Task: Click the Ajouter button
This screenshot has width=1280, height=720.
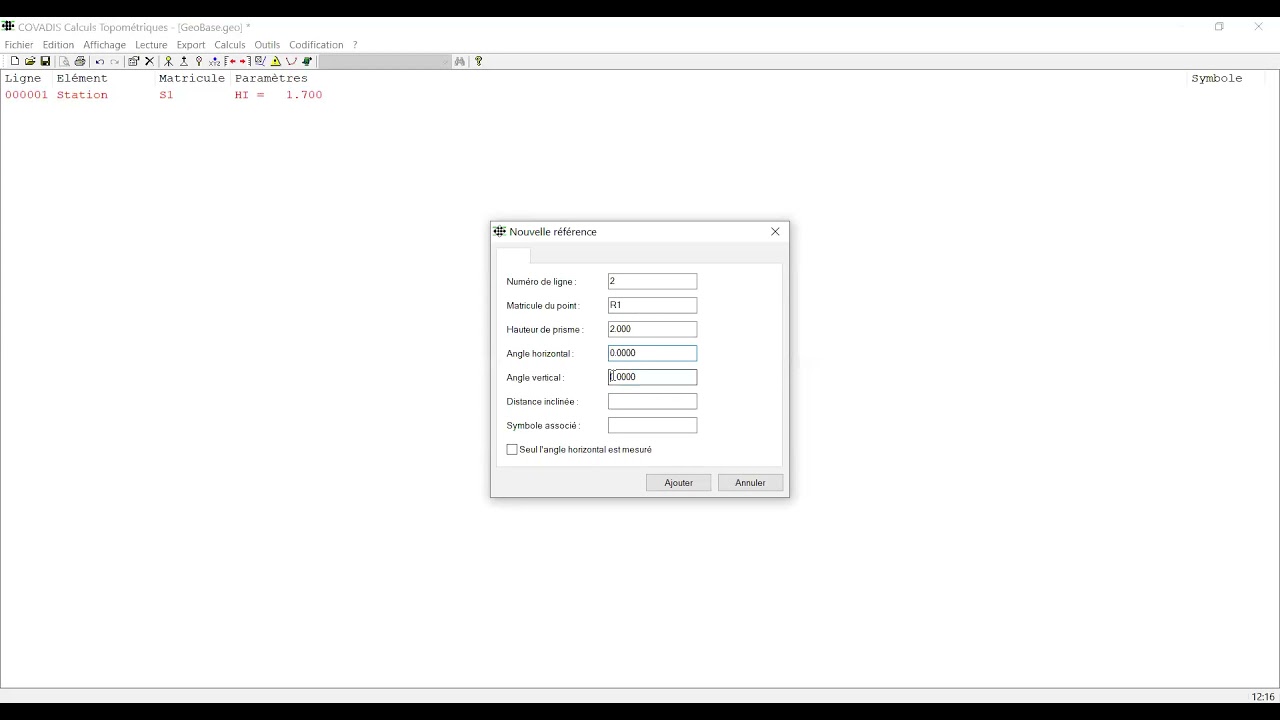Action: coord(679,483)
